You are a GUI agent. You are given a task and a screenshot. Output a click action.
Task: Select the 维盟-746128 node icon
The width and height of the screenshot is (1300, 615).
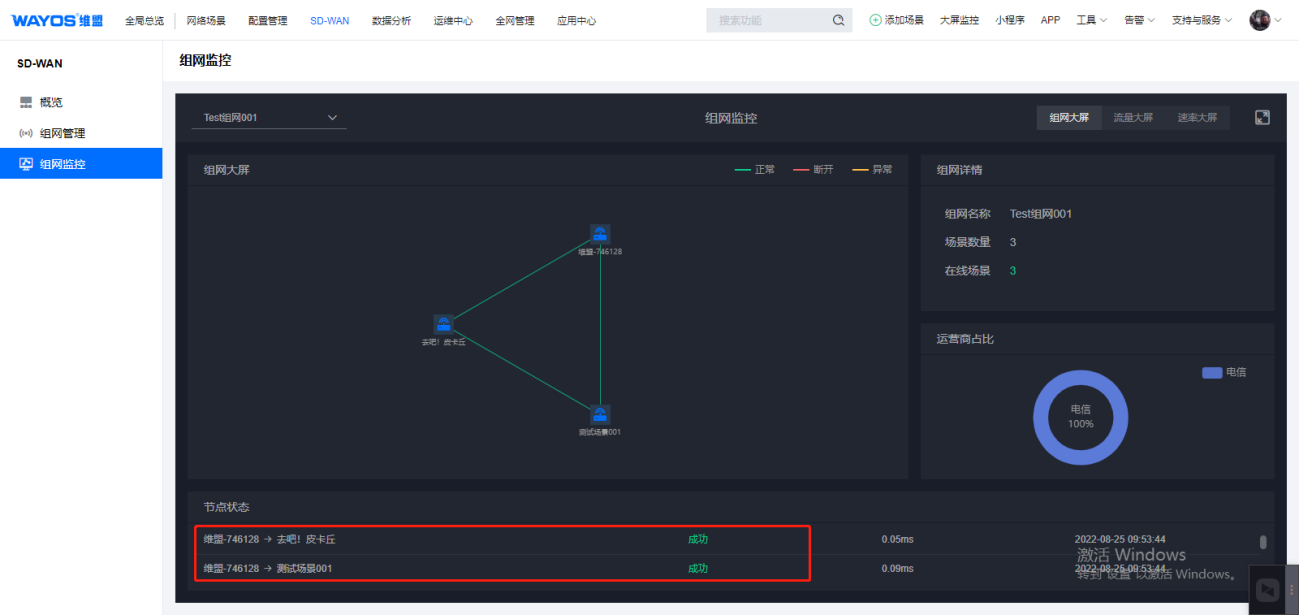tap(600, 234)
